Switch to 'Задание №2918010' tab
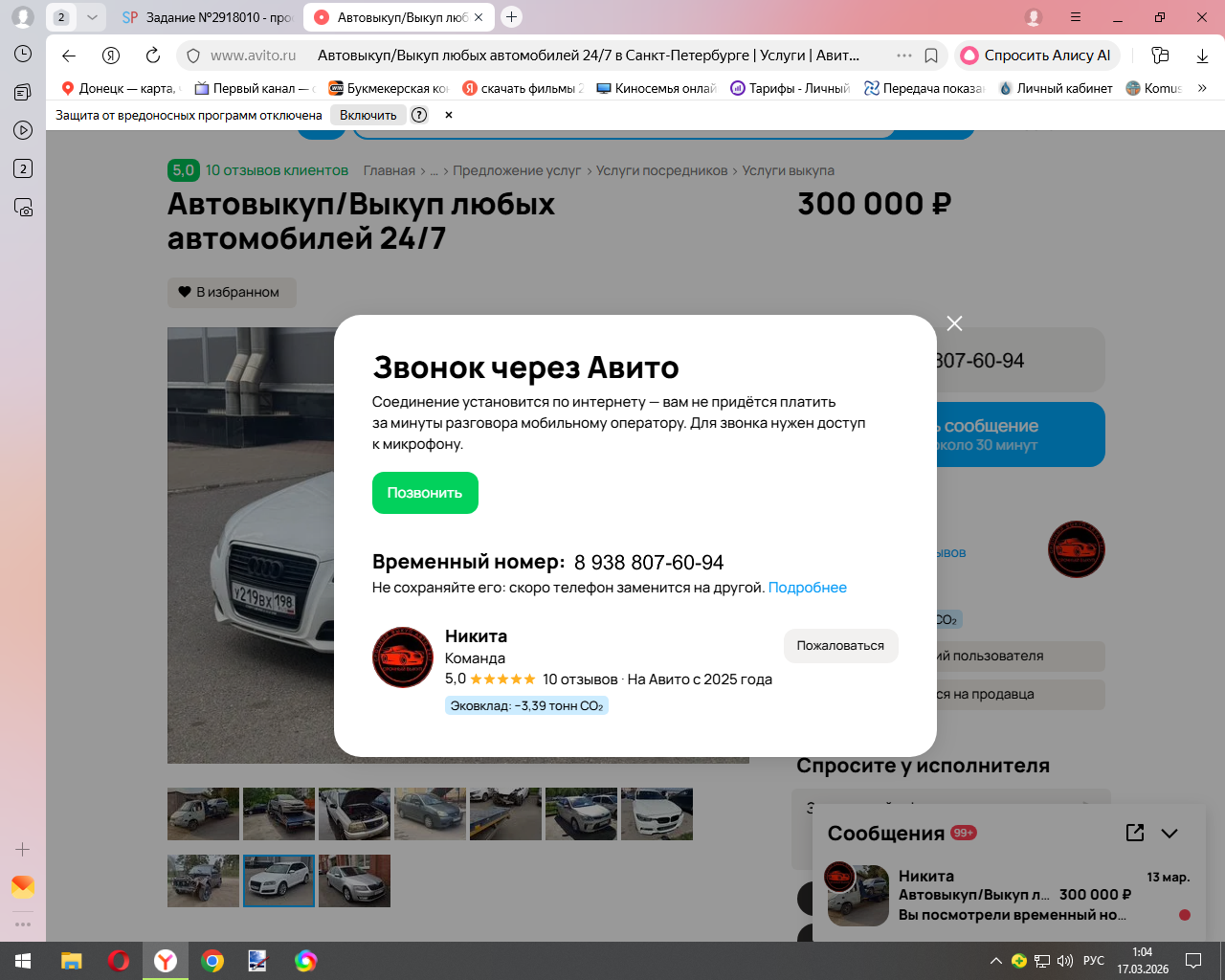The width and height of the screenshot is (1225, 980). point(209,17)
